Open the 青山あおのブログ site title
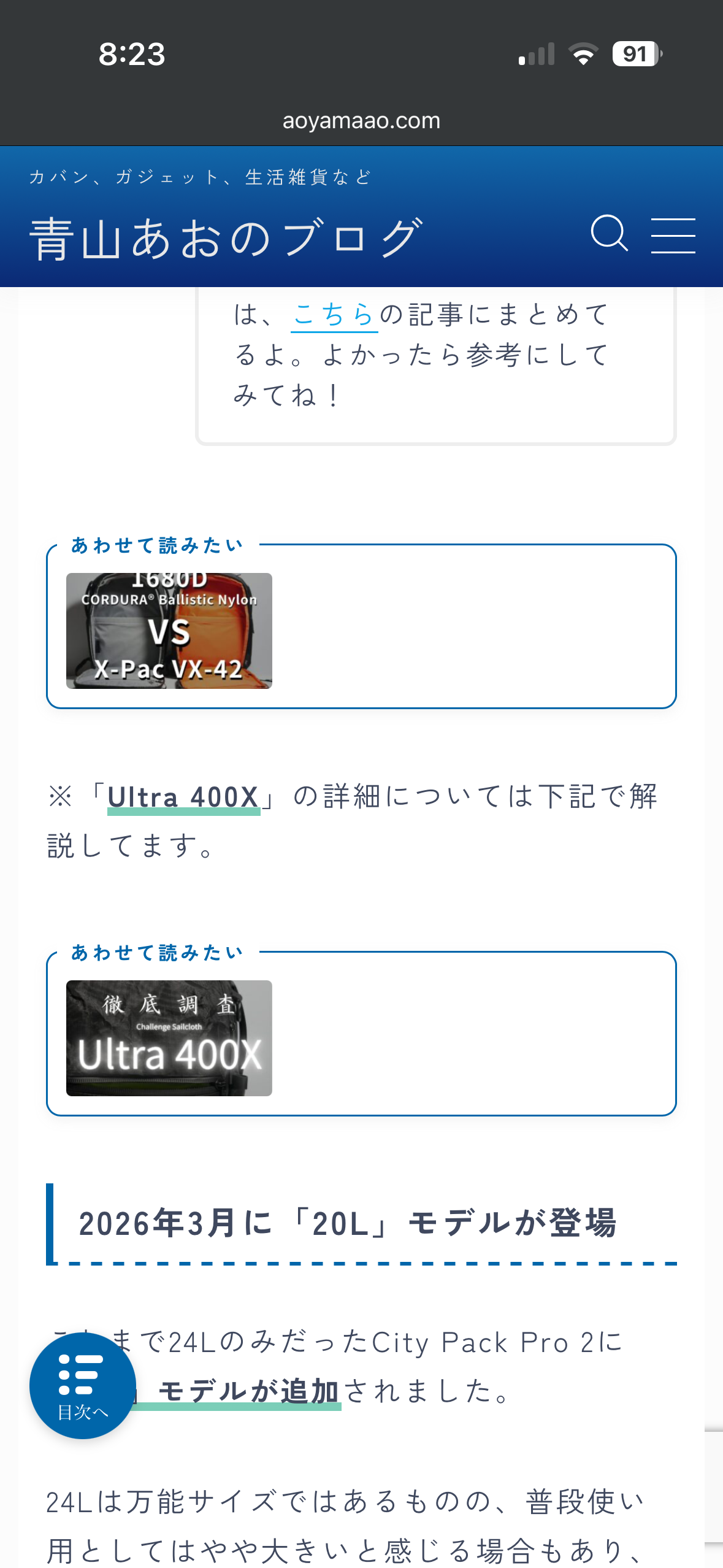Viewport: 723px width, 1568px height. tap(227, 238)
